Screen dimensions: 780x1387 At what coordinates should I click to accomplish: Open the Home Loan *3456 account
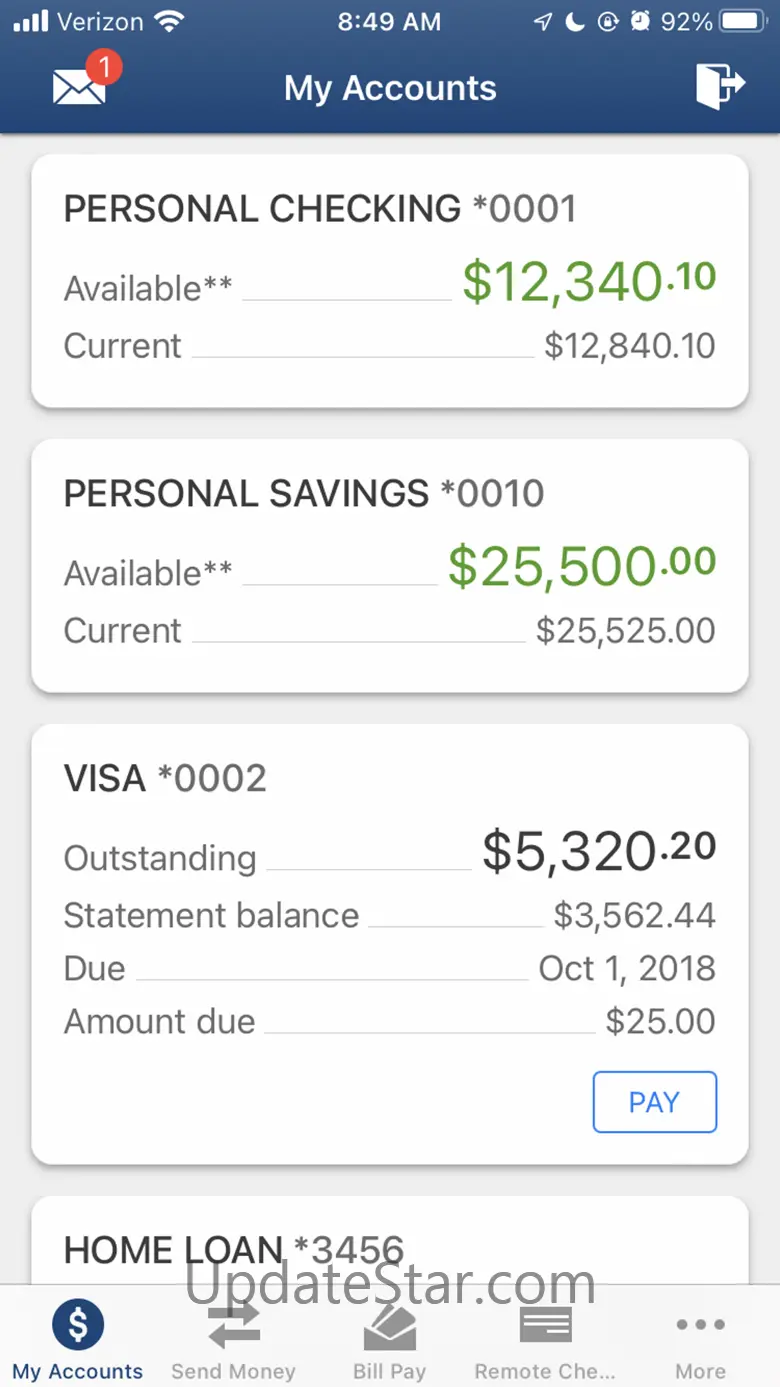click(234, 1250)
